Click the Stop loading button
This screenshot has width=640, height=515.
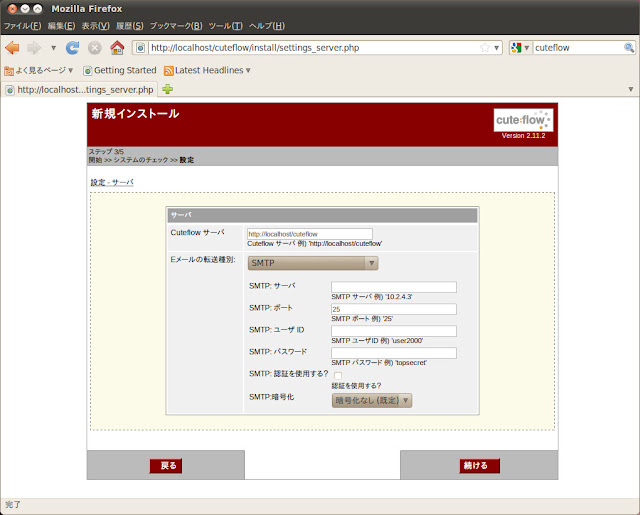[x=95, y=48]
